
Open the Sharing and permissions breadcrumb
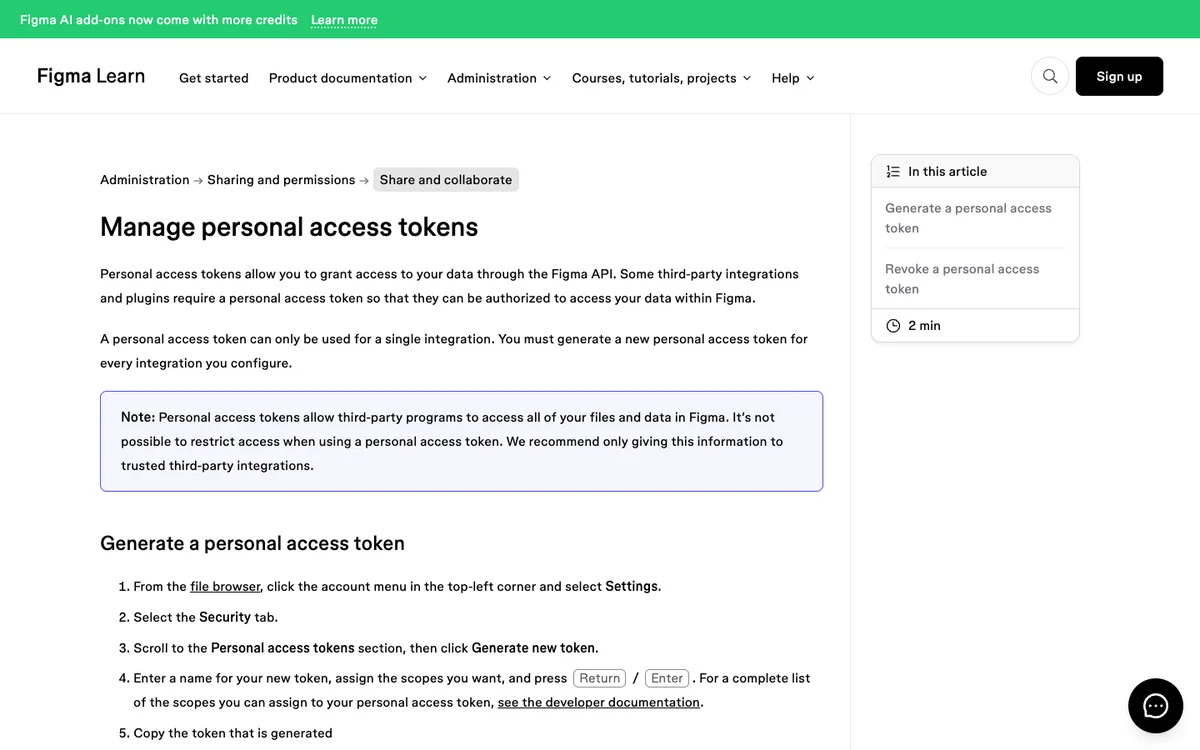click(x=281, y=180)
